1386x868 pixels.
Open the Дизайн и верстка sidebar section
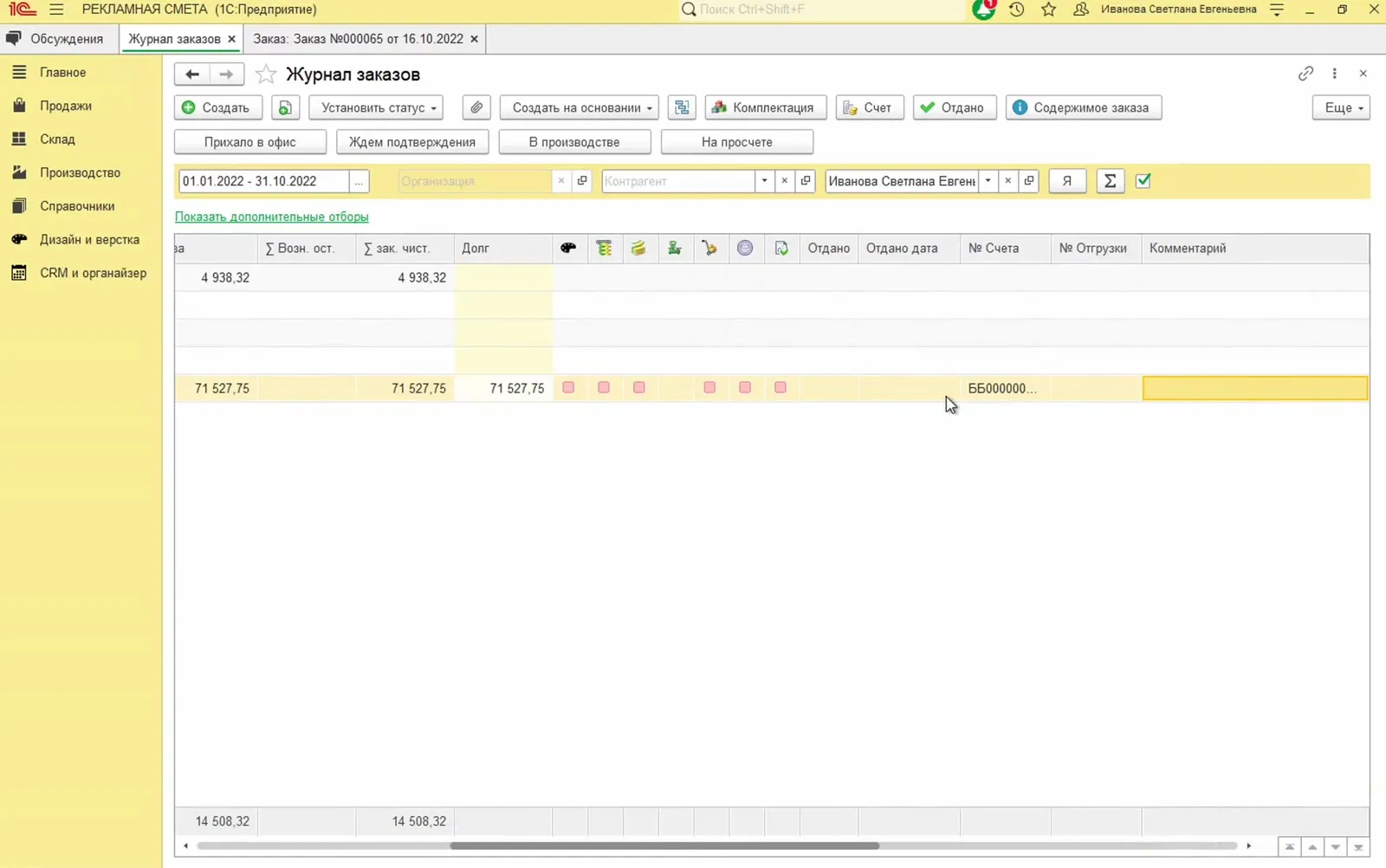point(89,239)
